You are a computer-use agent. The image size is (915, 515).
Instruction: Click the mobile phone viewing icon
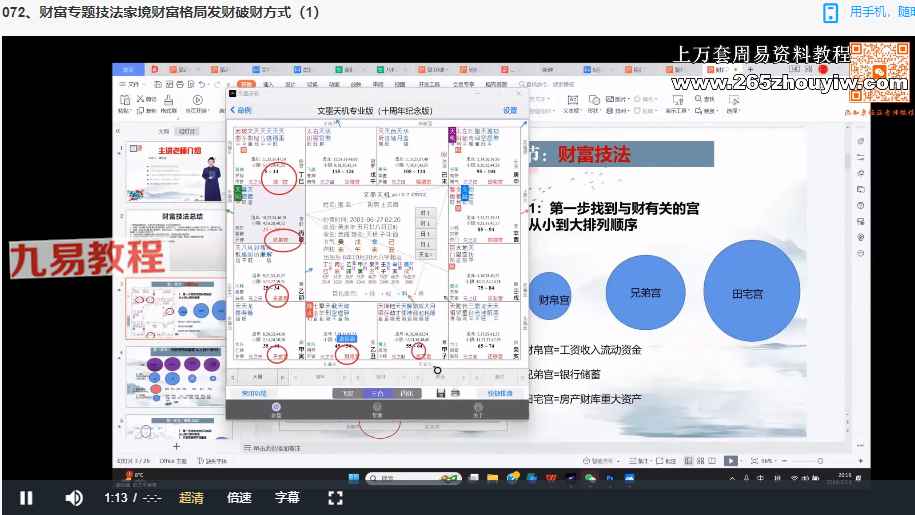(x=830, y=12)
